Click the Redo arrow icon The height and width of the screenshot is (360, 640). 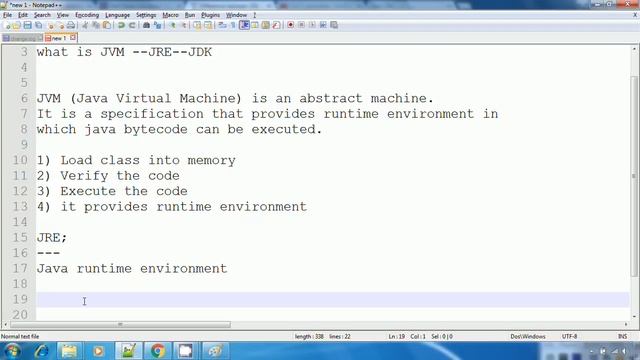[132, 25]
